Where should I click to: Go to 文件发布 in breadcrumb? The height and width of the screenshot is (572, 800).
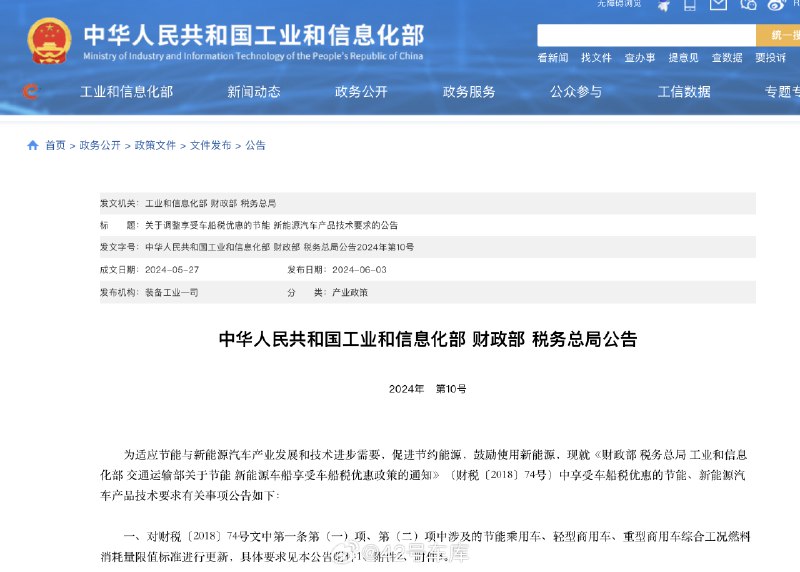211,145
